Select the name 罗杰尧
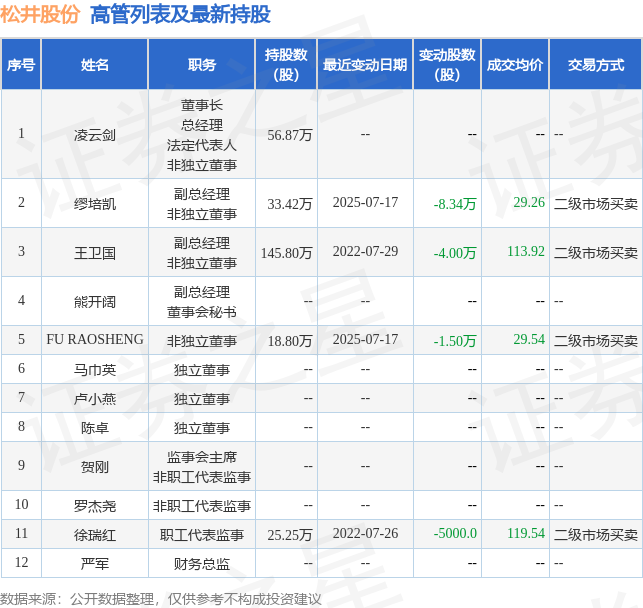Viewport: 643px width, 608px height. click(95, 506)
